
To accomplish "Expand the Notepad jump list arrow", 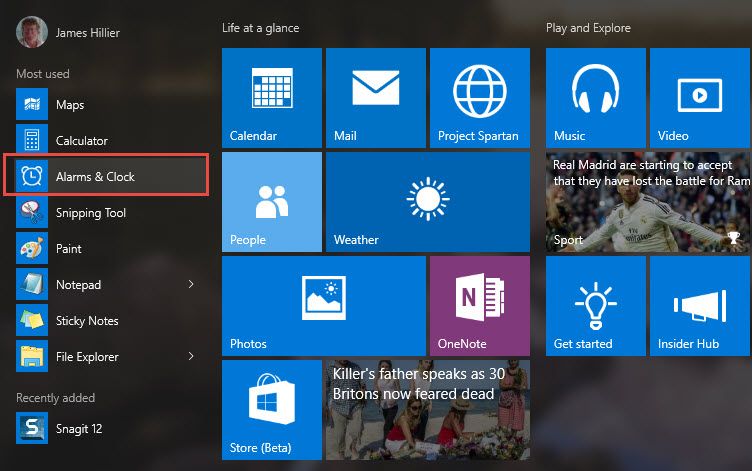I will click(x=191, y=284).
